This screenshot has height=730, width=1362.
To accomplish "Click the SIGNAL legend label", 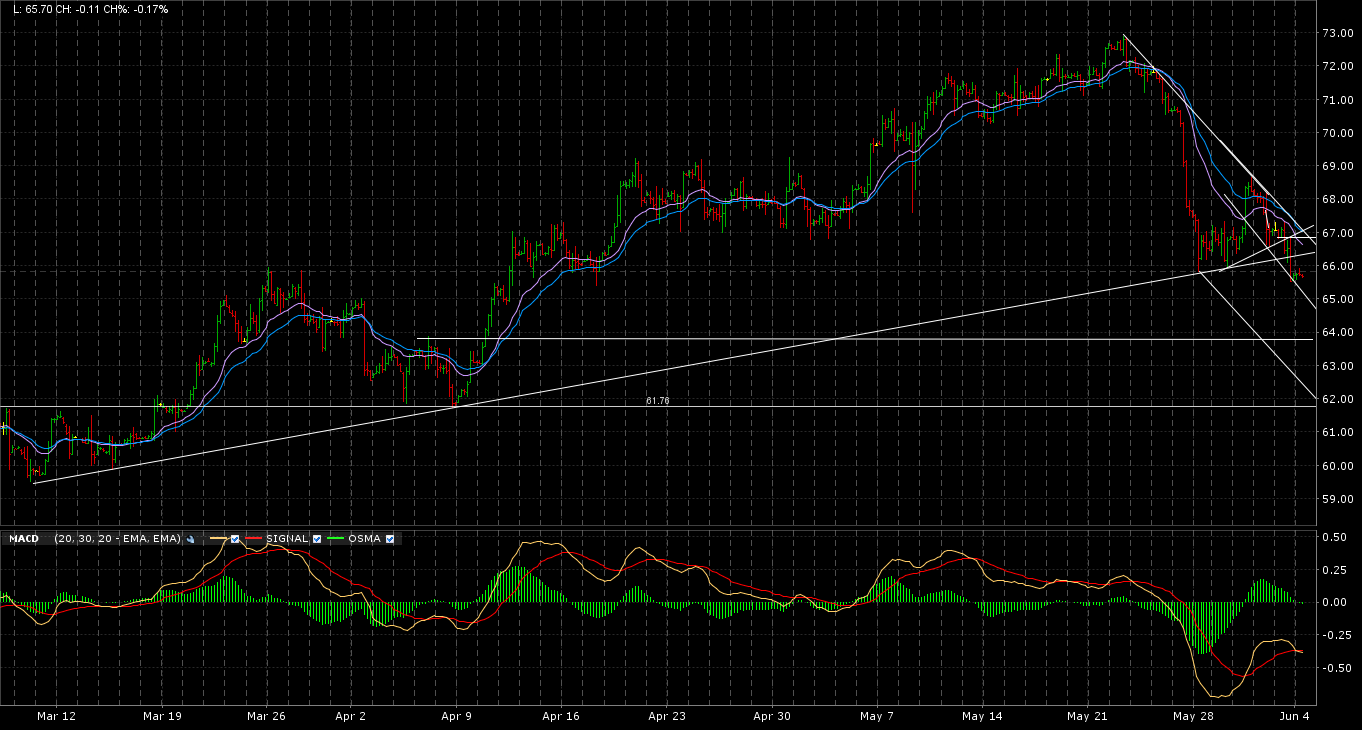I will pyautogui.click(x=287, y=539).
